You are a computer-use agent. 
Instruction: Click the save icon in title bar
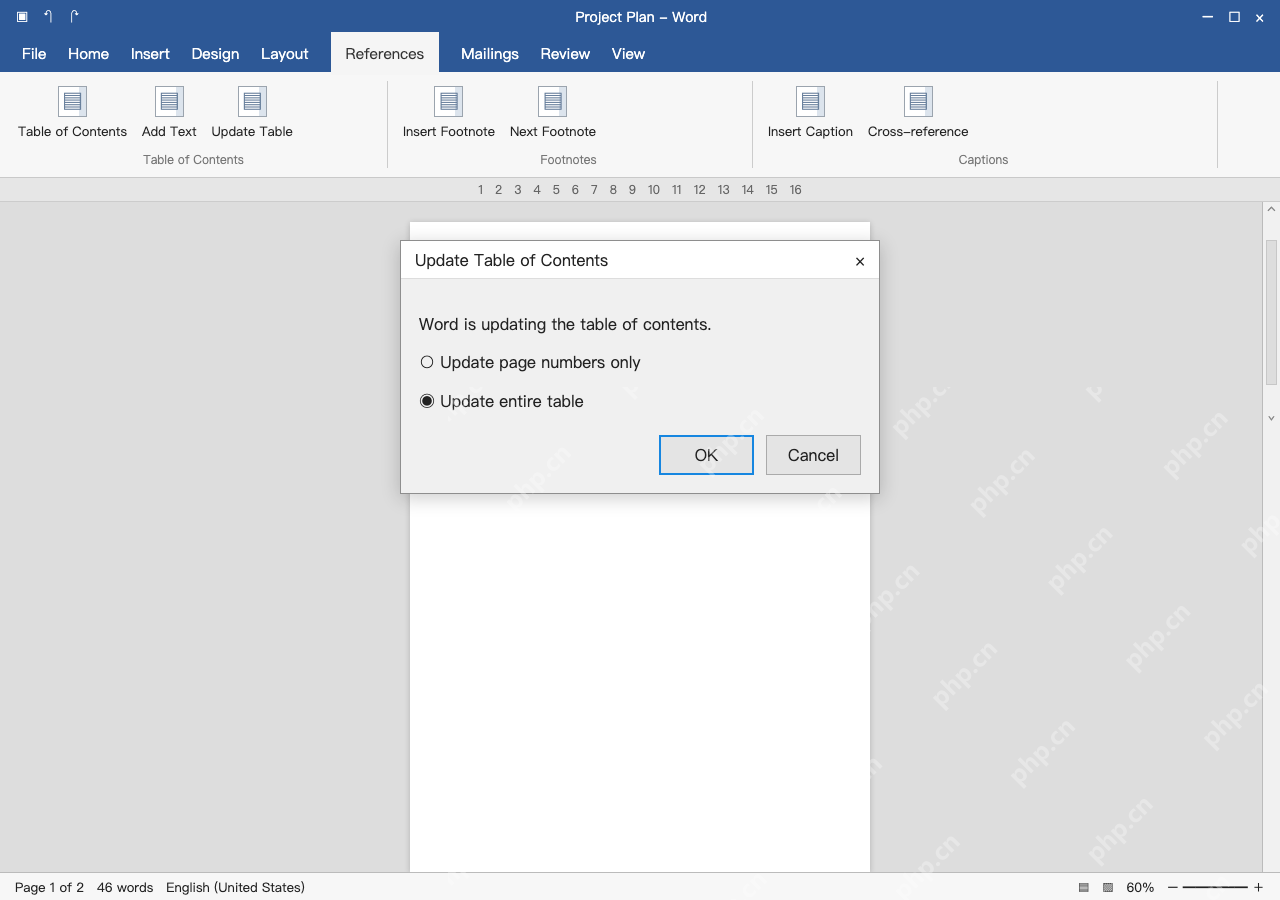[22, 17]
